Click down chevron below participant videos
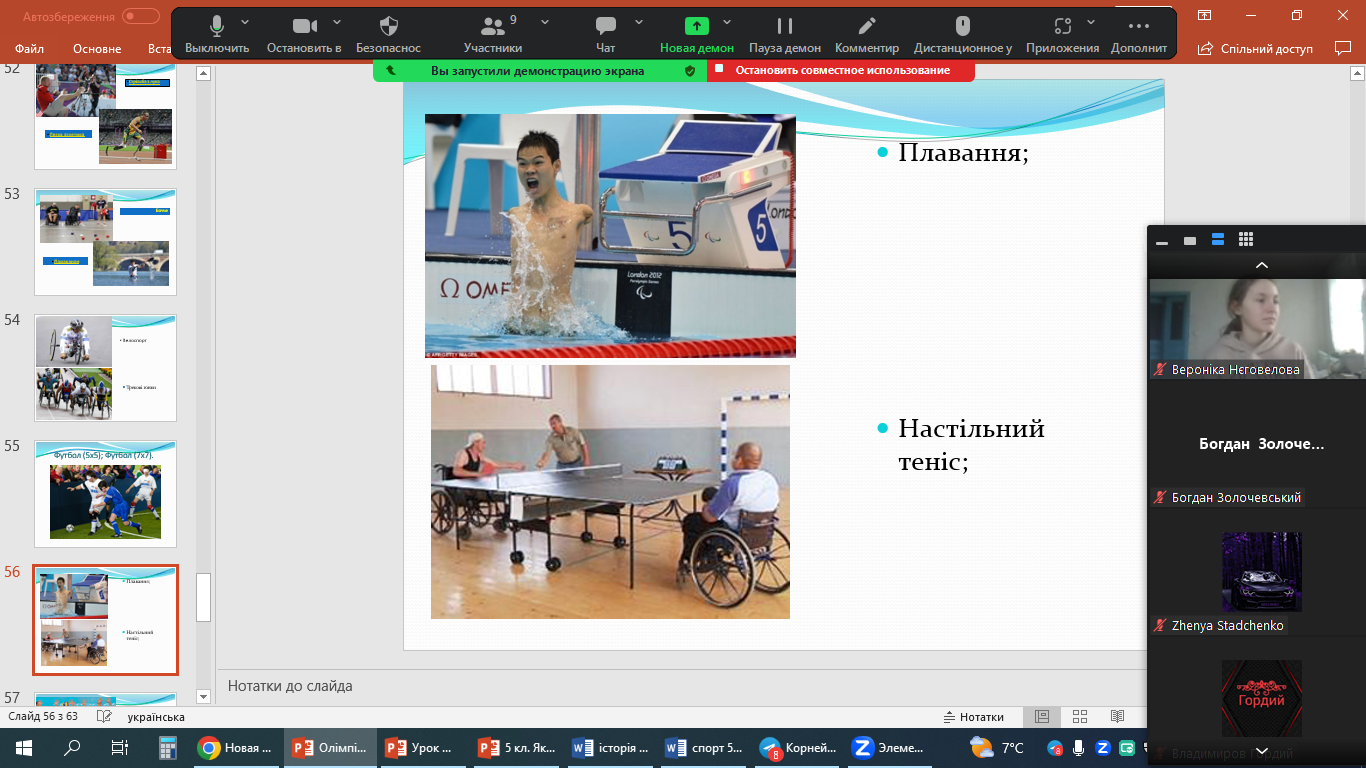The image size is (1366, 768). pyautogui.click(x=1262, y=750)
